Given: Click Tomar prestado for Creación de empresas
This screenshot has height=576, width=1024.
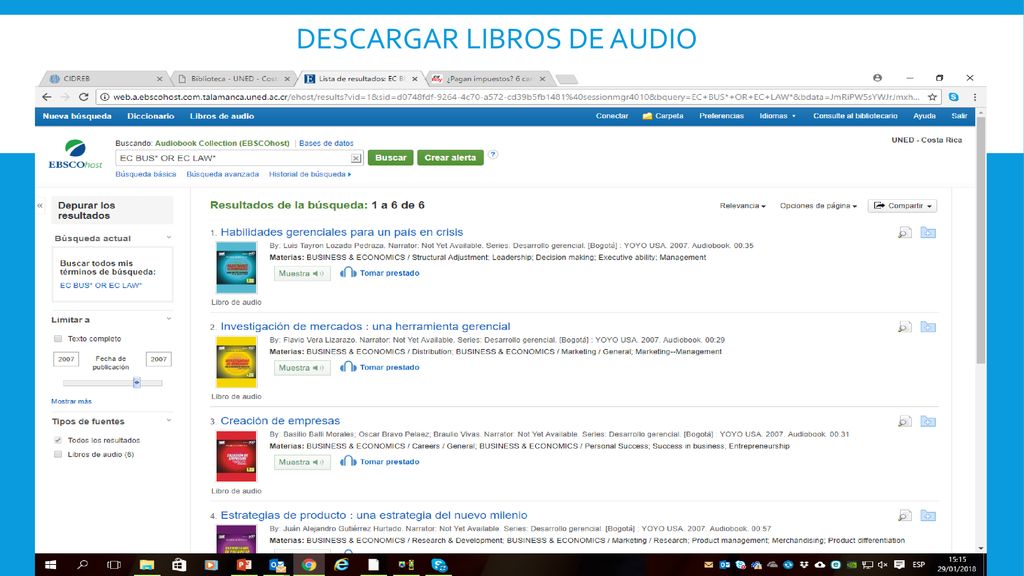Looking at the screenshot, I should [379, 462].
